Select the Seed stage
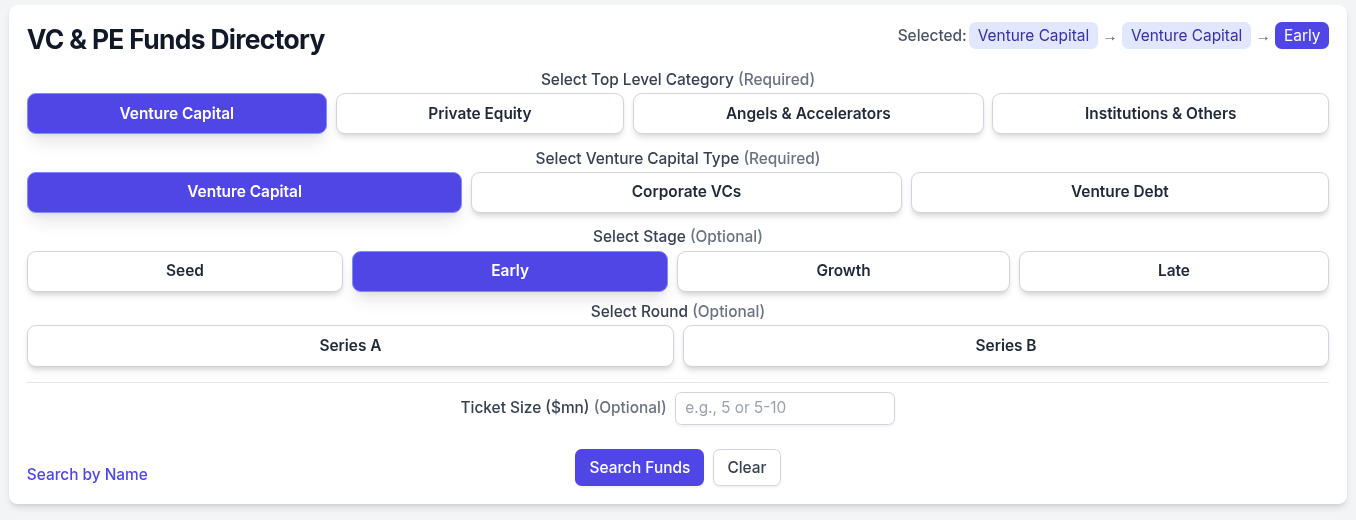This screenshot has width=1356, height=520. coord(185,271)
